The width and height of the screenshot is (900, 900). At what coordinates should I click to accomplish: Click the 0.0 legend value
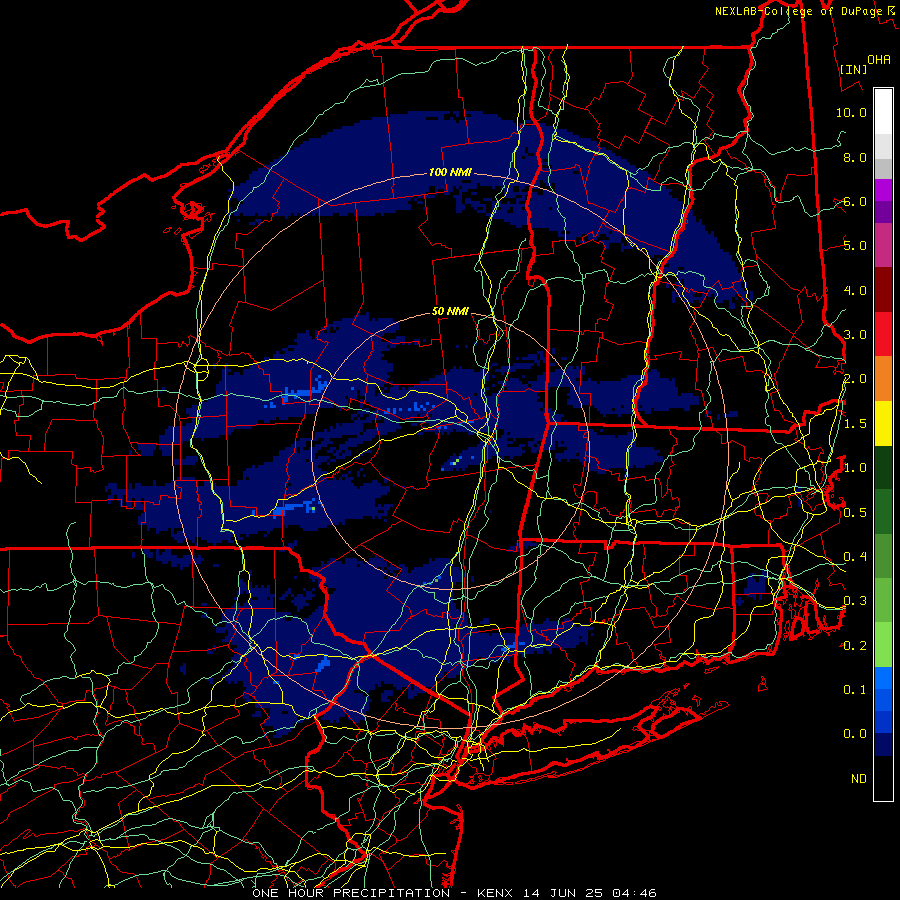click(x=855, y=734)
